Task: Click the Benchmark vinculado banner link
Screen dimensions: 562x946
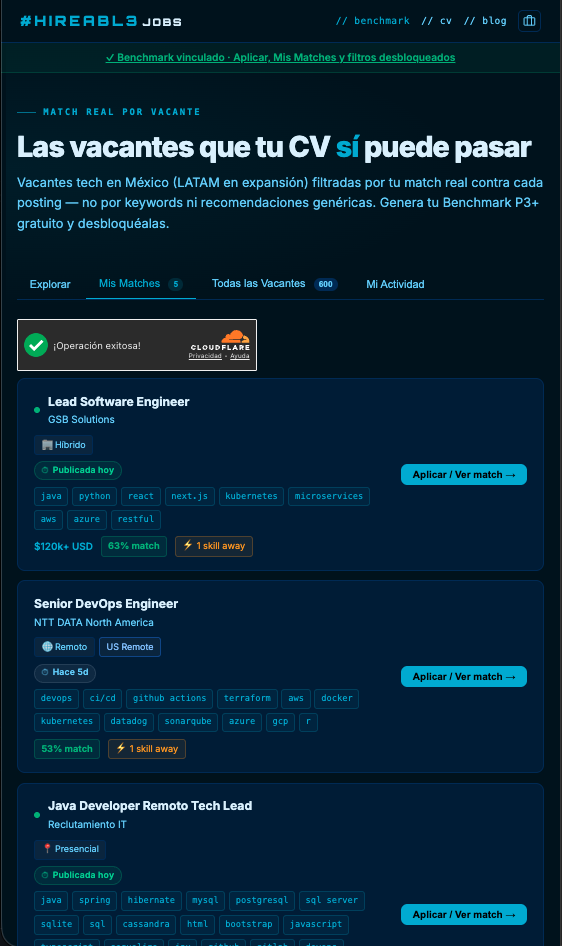Action: pos(280,57)
